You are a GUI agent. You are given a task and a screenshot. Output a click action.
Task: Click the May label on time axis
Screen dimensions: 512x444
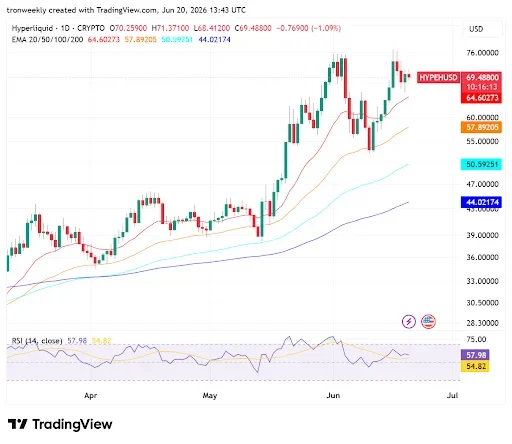point(210,396)
